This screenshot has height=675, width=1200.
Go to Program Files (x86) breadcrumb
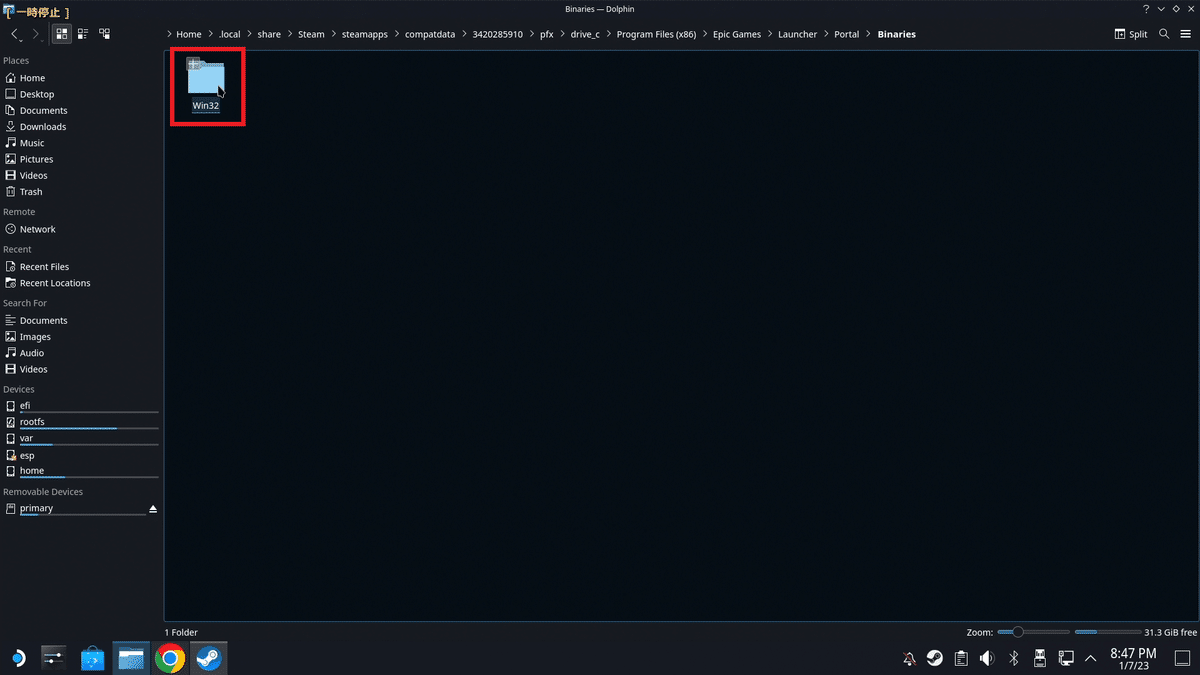point(656,34)
